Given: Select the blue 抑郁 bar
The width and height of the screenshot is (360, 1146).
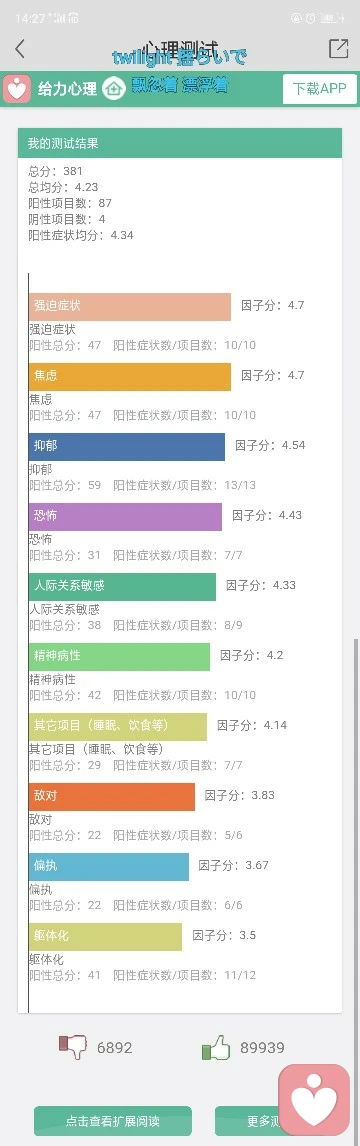Looking at the screenshot, I should (x=127, y=447).
